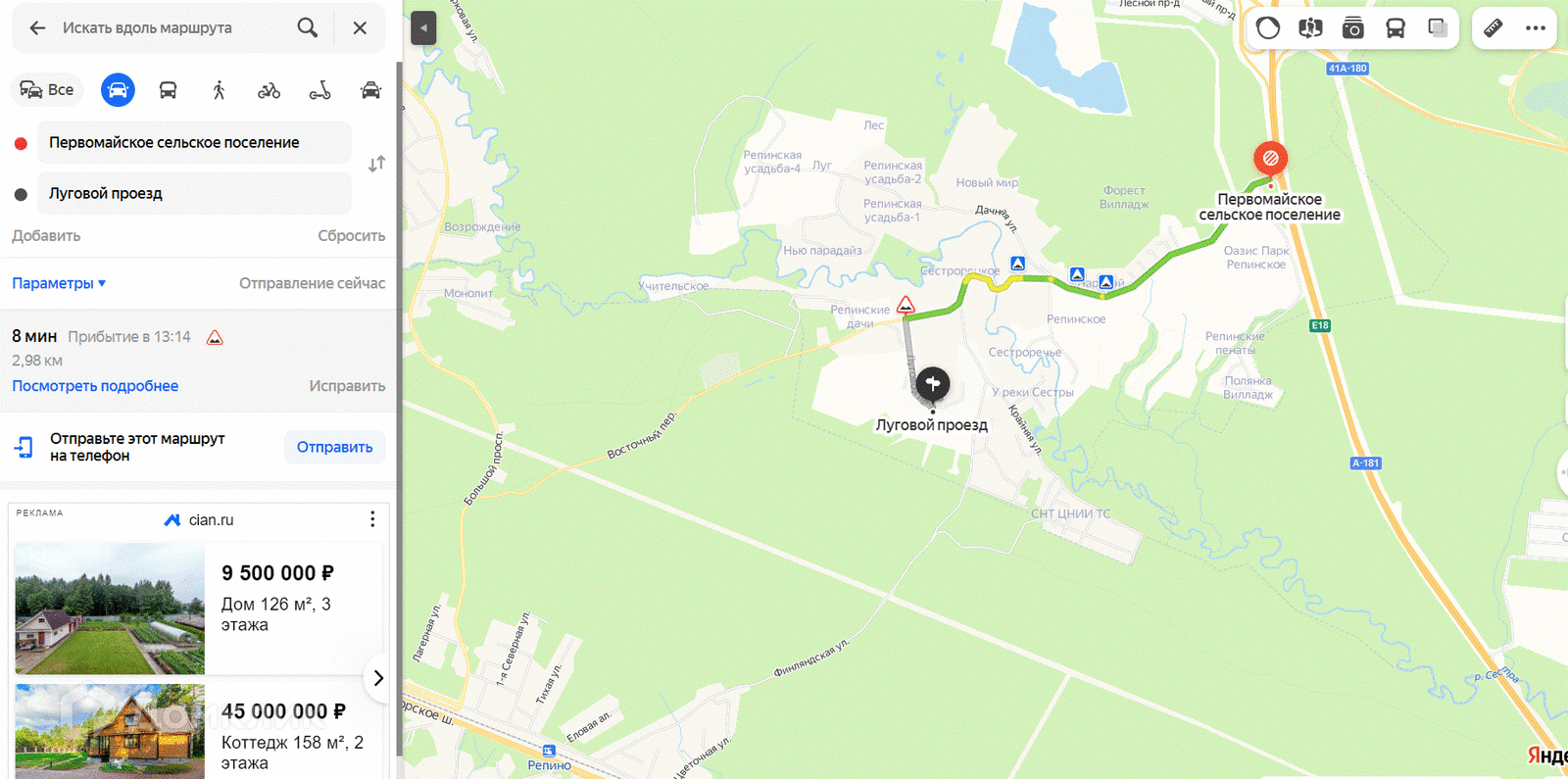Click Посмотреть подробнее link

tap(95, 386)
